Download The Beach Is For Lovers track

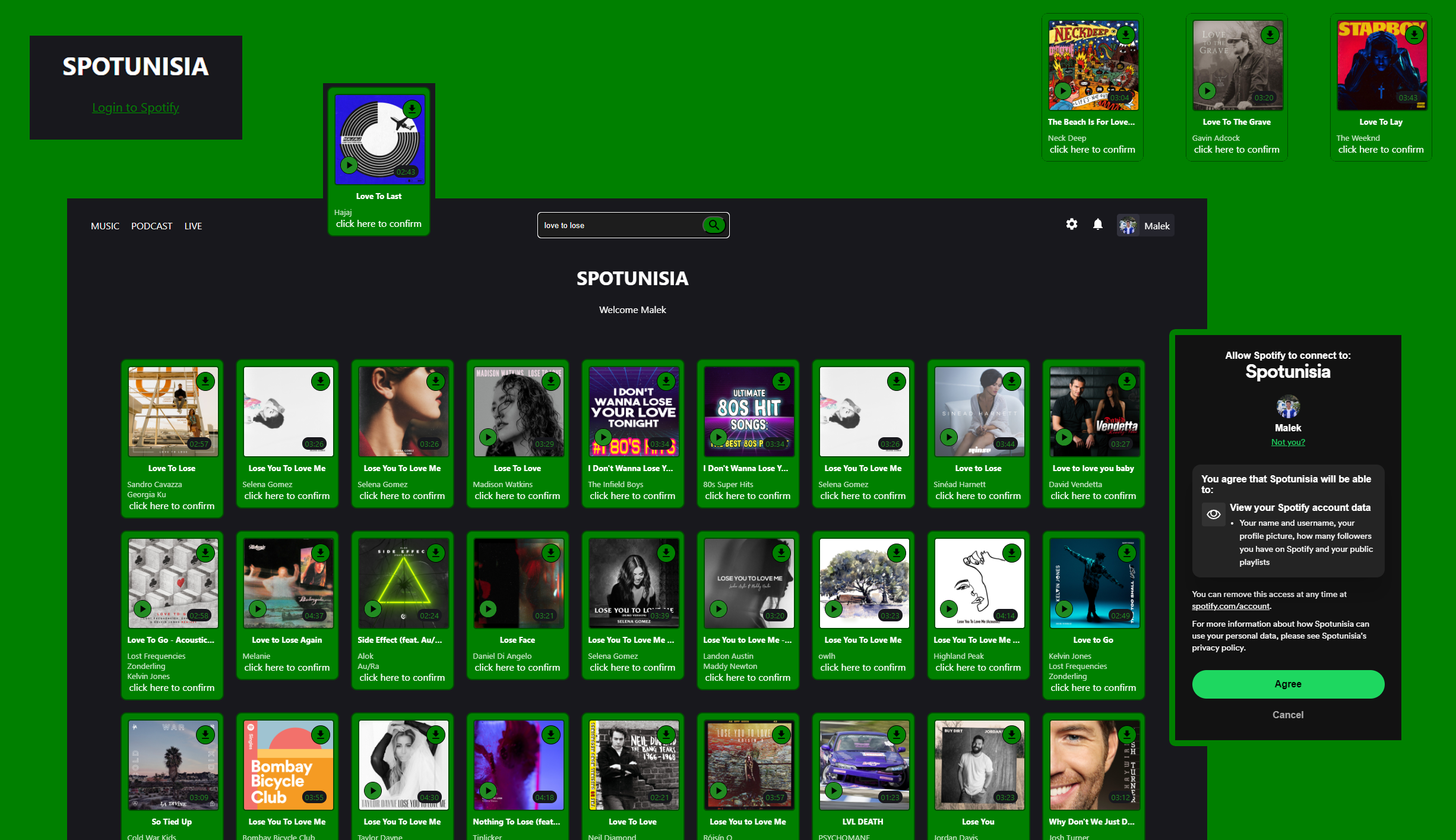tap(1125, 35)
